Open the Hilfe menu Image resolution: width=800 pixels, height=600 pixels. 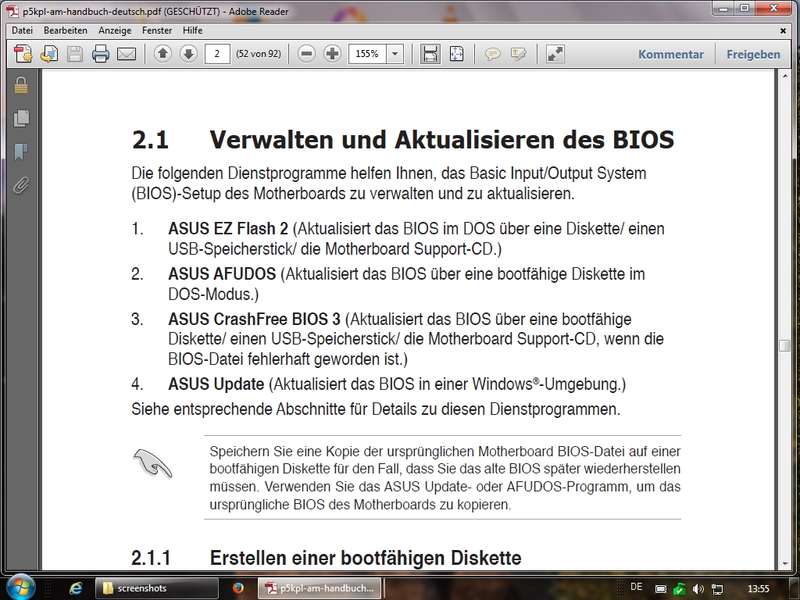pyautogui.click(x=192, y=31)
